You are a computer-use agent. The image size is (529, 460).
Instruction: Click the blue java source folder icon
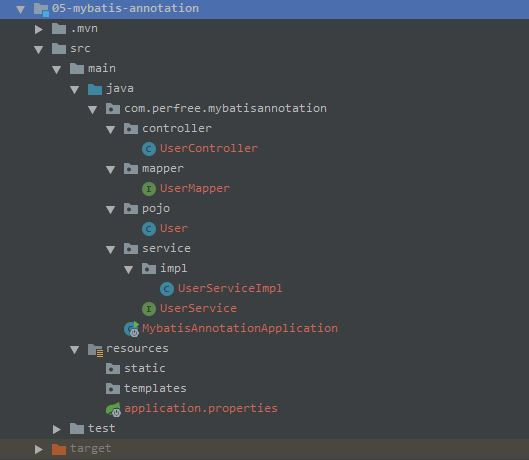95,89
